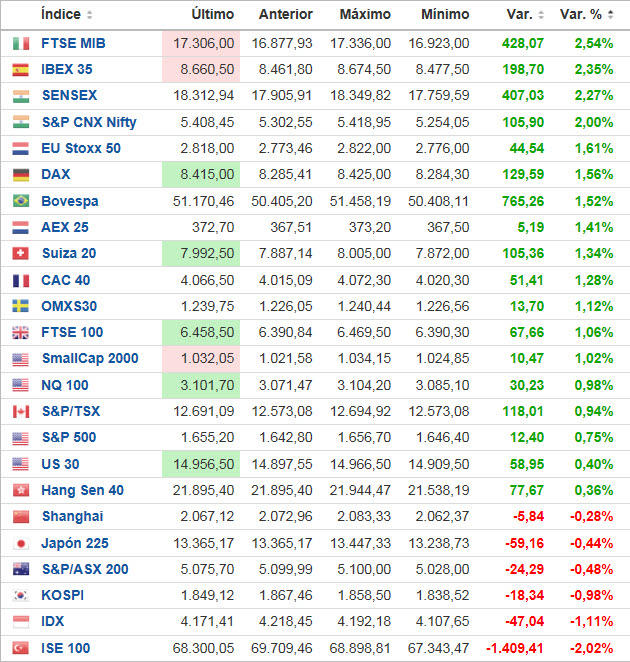The height and width of the screenshot is (662, 630).
Task: Click the Máximo column header
Action: pos(365,15)
